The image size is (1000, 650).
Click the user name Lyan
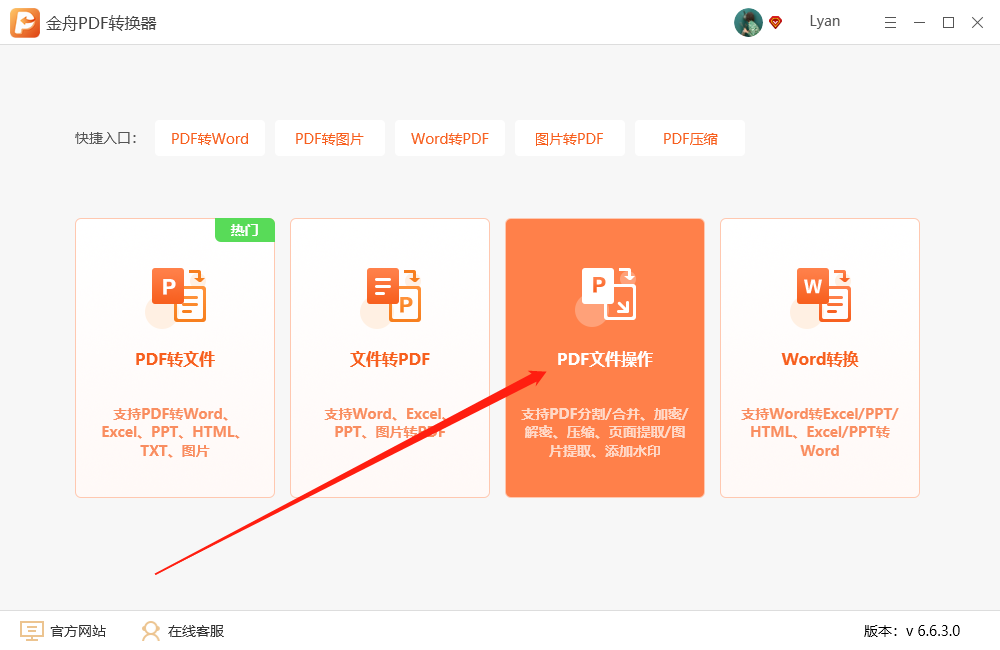tap(825, 21)
